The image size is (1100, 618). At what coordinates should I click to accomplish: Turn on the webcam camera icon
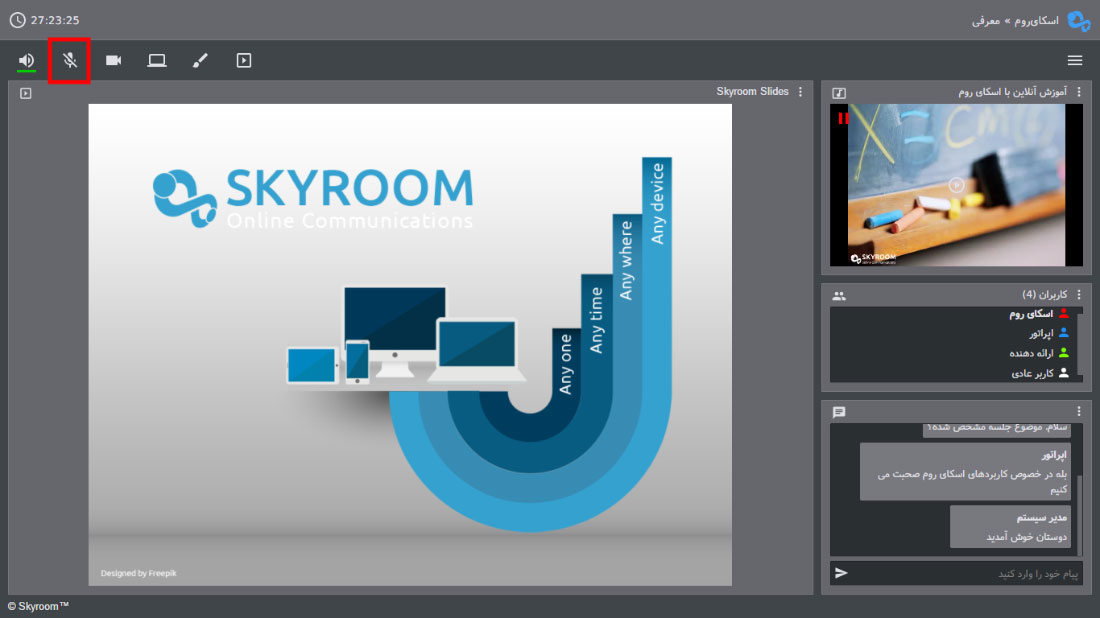click(113, 60)
